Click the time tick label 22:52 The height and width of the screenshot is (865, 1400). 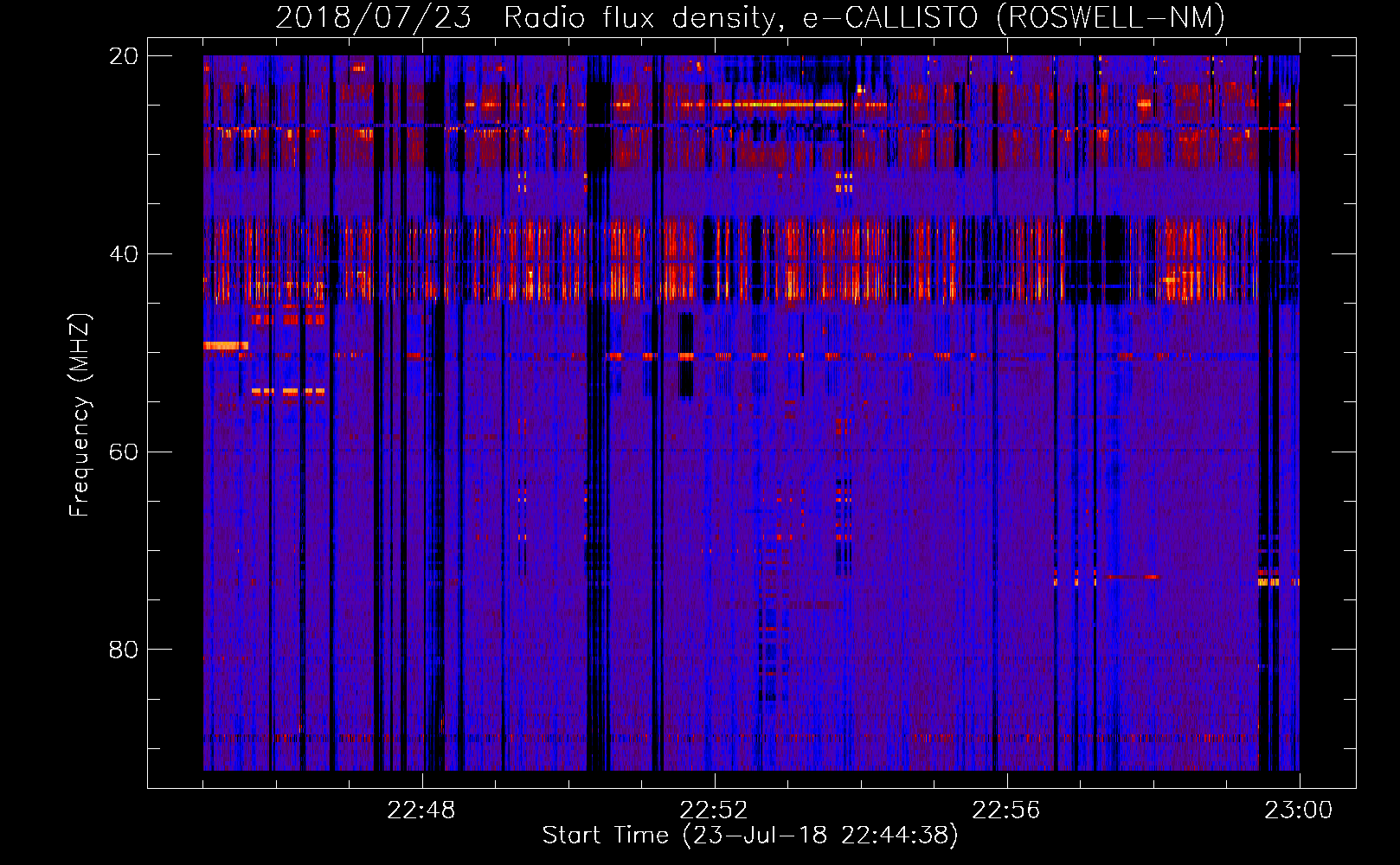pyautogui.click(x=714, y=811)
